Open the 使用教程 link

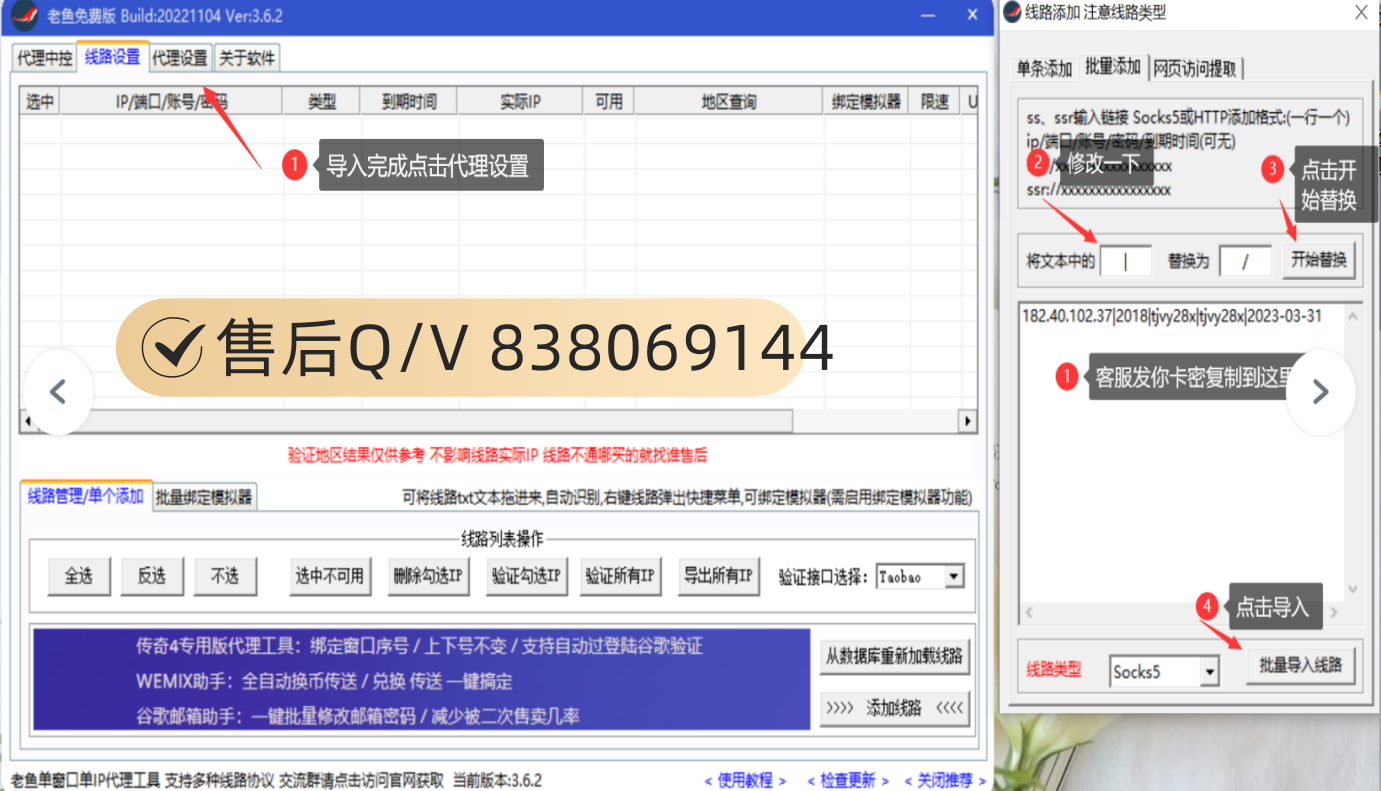[745, 780]
